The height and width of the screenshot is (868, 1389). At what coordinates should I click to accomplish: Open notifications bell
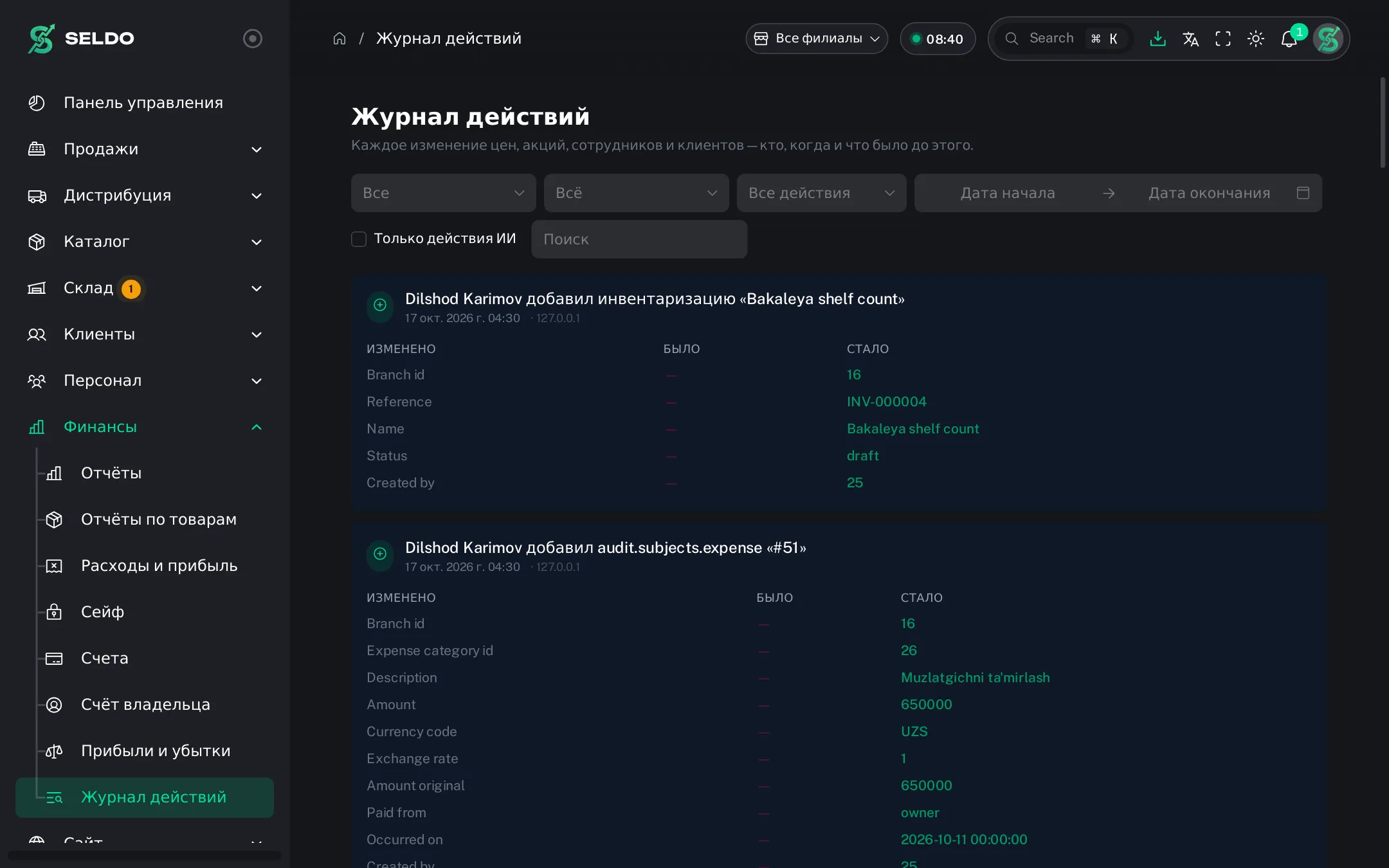(x=1289, y=39)
